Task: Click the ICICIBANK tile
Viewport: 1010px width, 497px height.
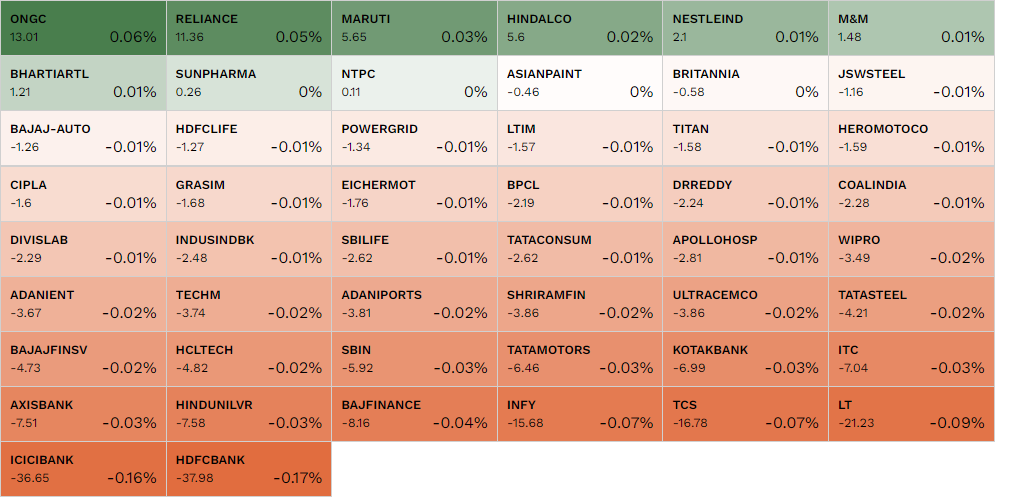Action: click(x=83, y=469)
